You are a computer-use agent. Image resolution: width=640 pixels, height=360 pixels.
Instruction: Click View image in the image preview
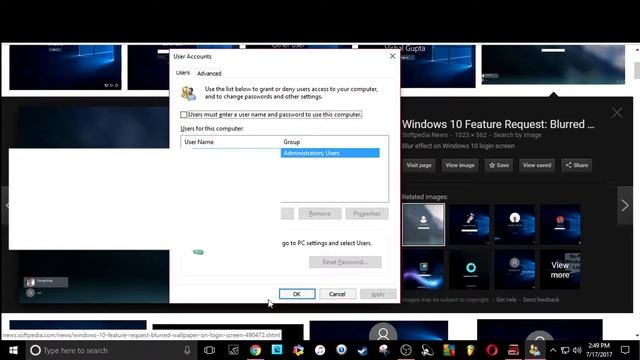tap(460, 165)
